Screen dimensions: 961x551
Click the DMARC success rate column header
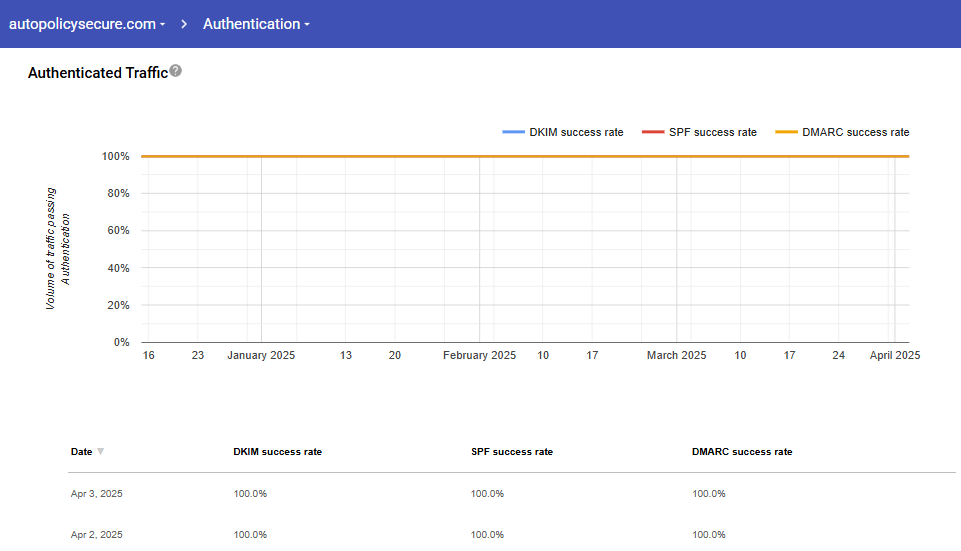[x=741, y=452]
